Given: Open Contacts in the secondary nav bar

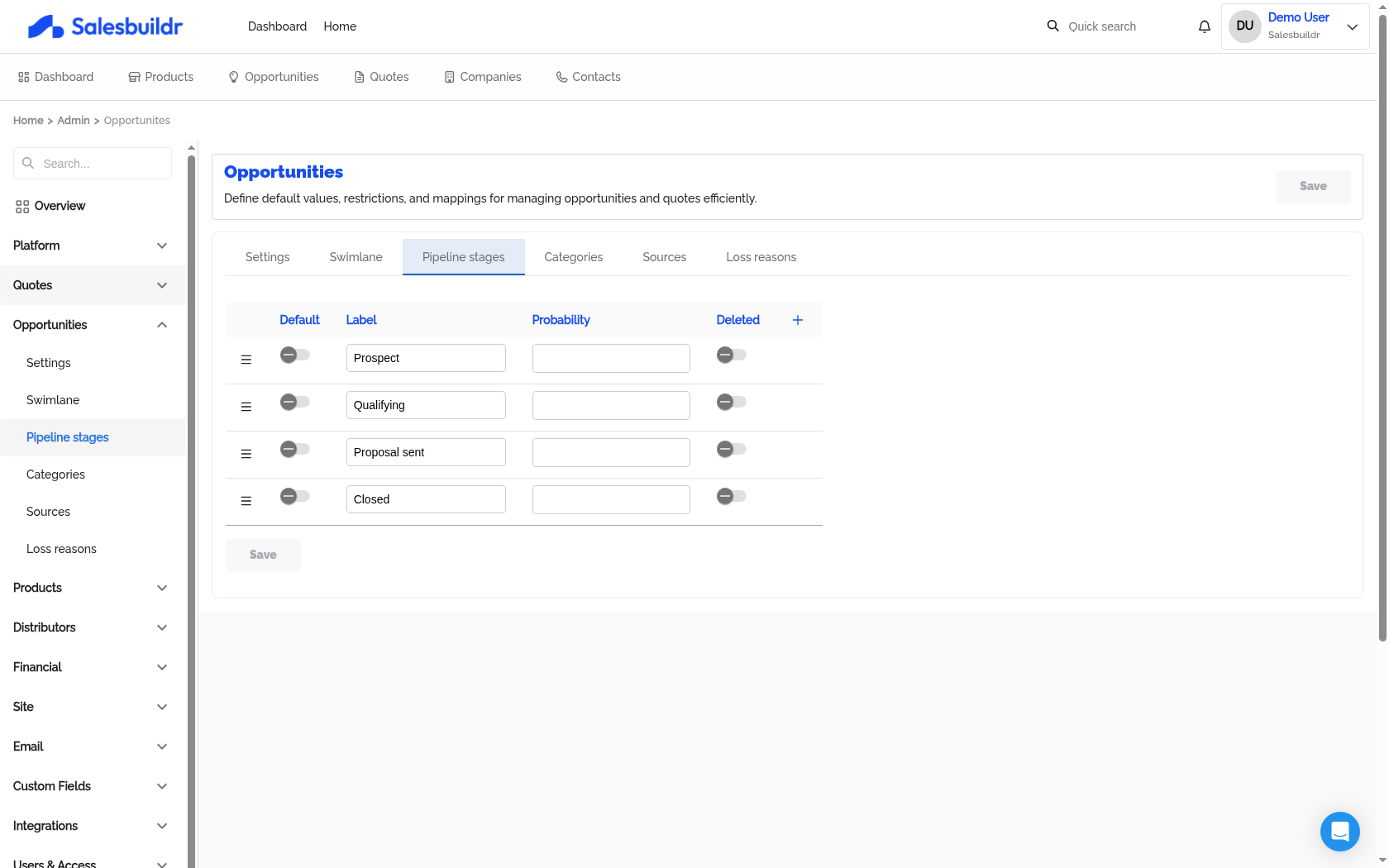Looking at the screenshot, I should (x=589, y=77).
